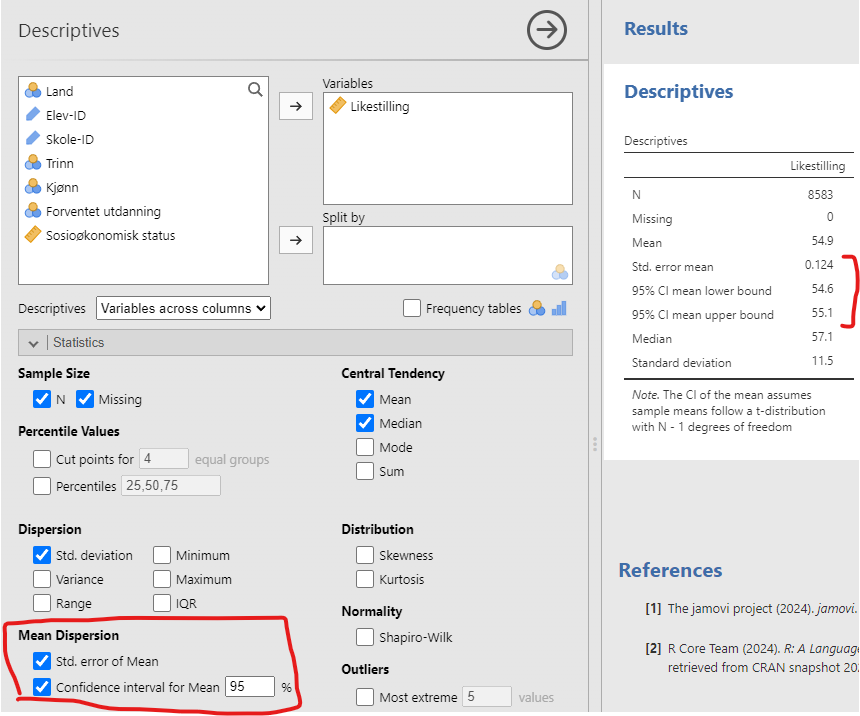Click the bar chart icon near Frequency tables
The width and height of the screenshot is (860, 716).
[x=560, y=308]
